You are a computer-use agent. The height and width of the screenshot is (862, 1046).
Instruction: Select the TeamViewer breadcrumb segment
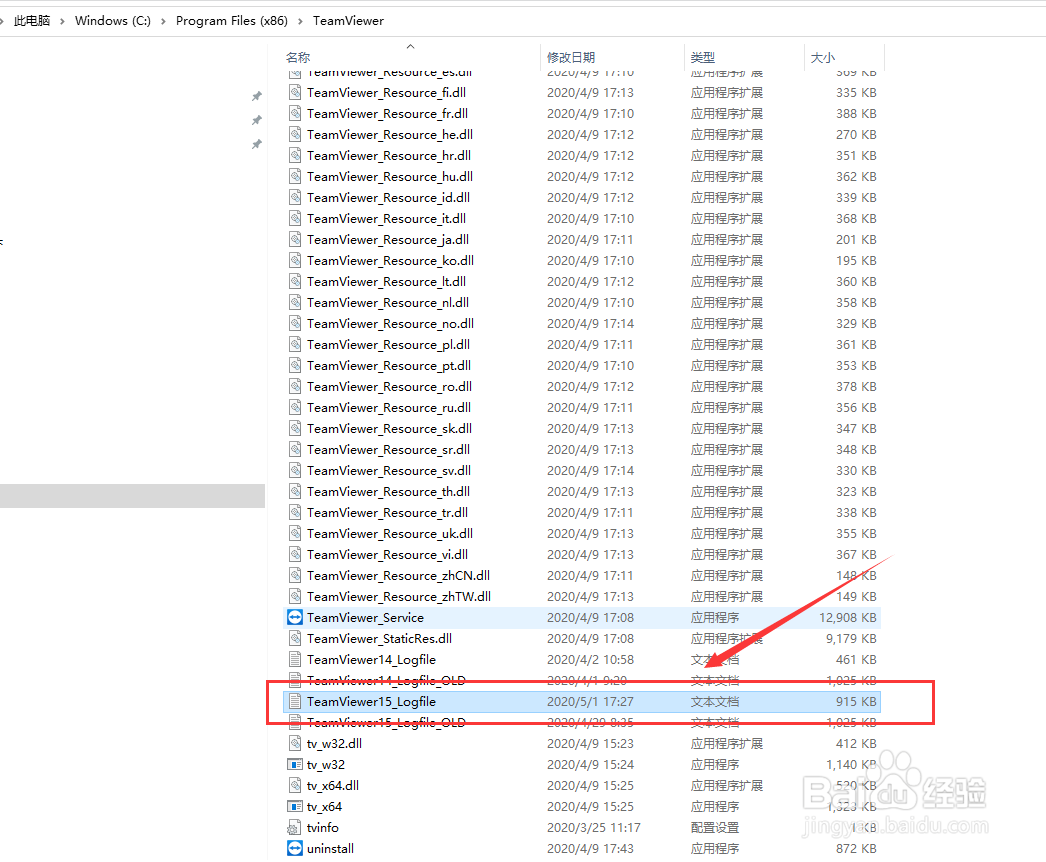click(x=348, y=21)
